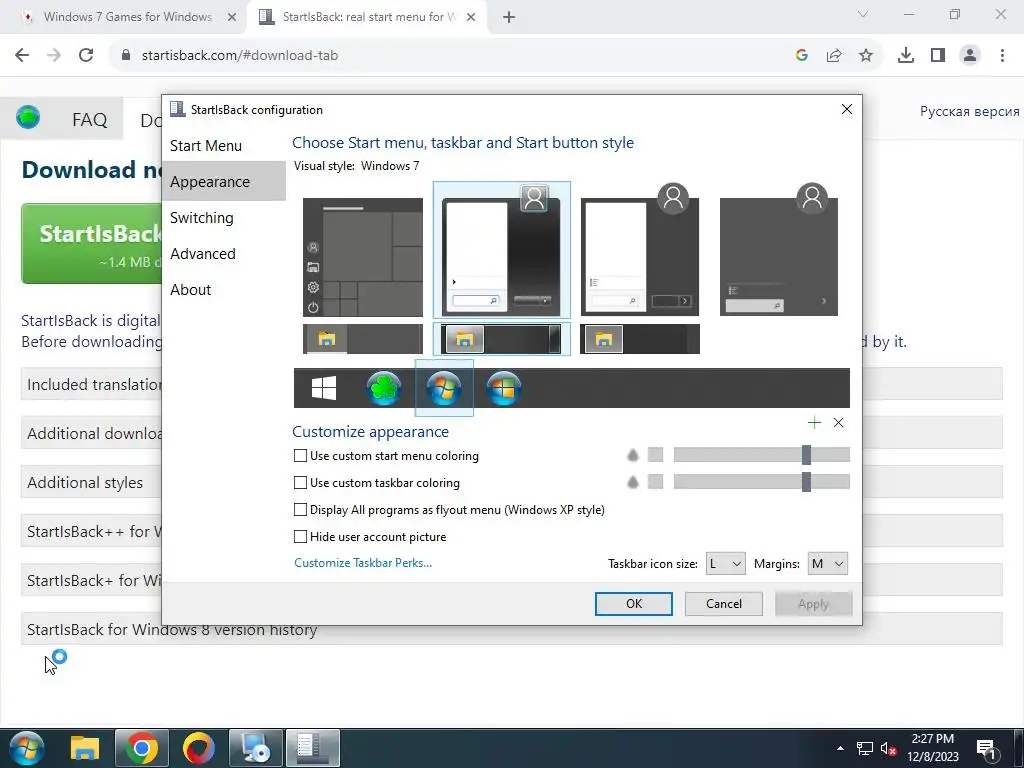Screen dimensions: 1024x768
Task: Click the Google icon in the address bar
Action: (x=802, y=56)
